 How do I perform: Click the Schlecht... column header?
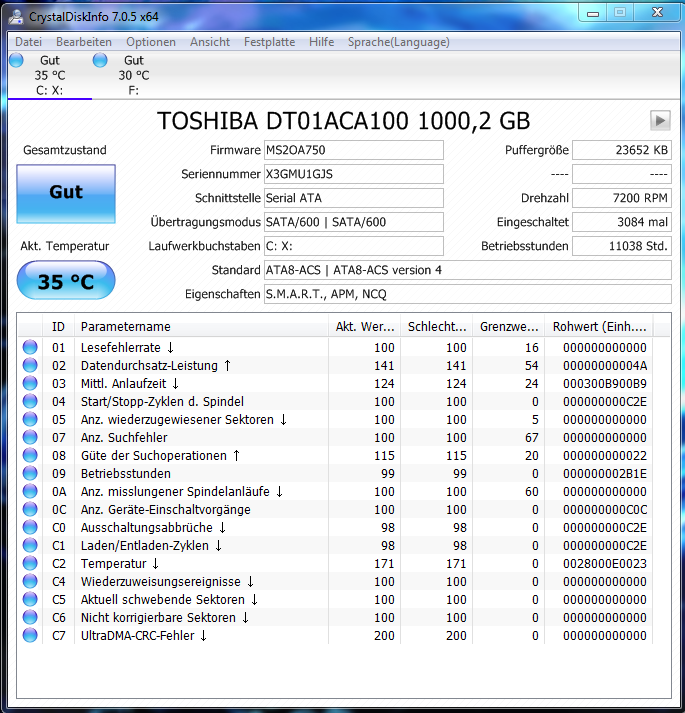coord(437,326)
